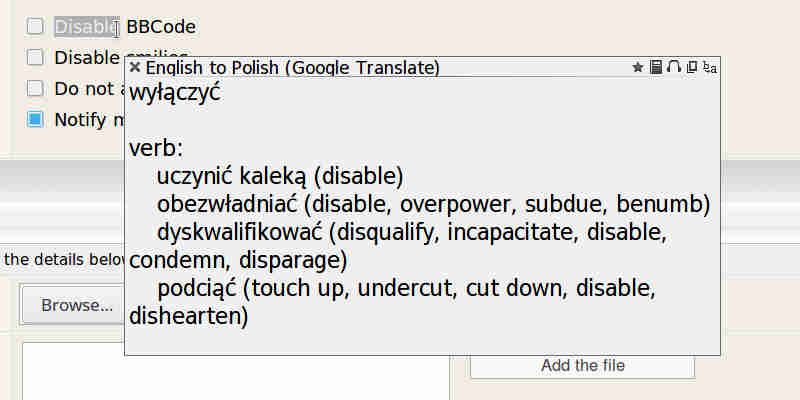Screen dimensions: 800x400
Task: Uncheck the Notify me checkbox
Action: pos(35,119)
